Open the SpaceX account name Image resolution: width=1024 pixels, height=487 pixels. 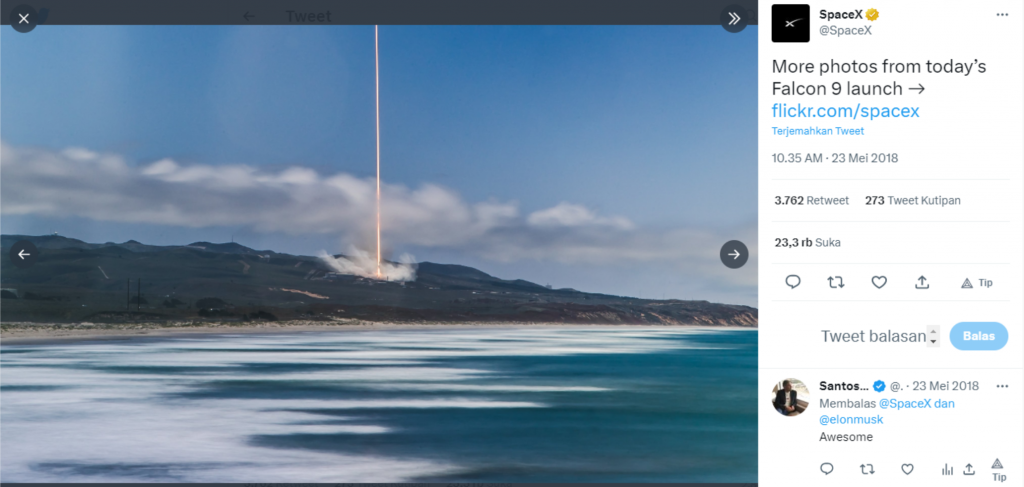840,15
